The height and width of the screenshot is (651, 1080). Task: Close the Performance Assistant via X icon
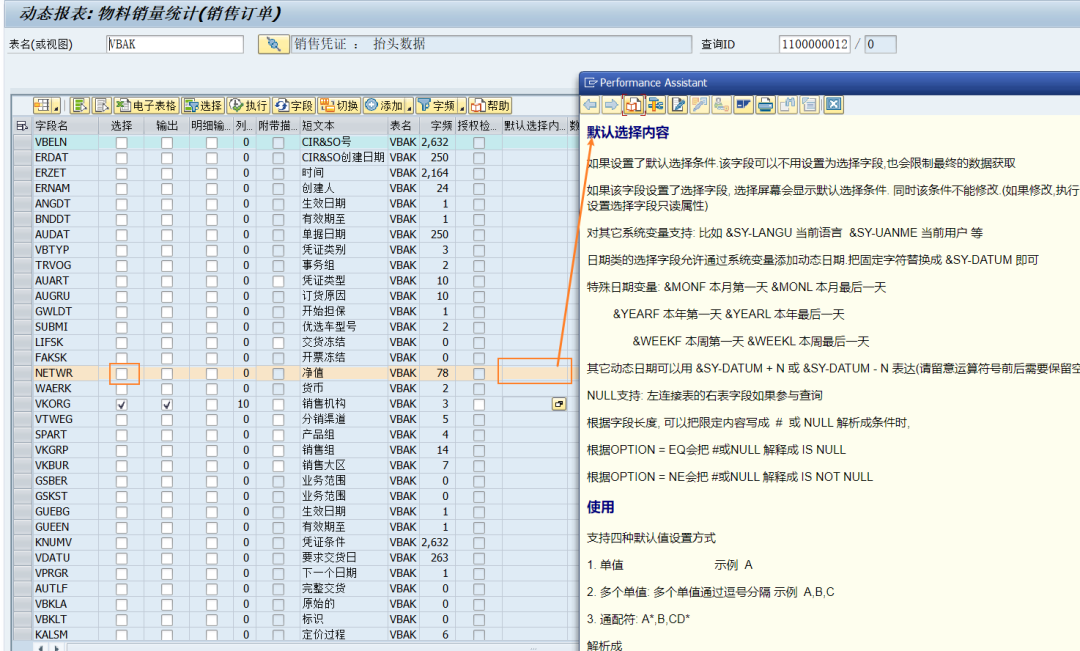pyautogui.click(x=833, y=105)
